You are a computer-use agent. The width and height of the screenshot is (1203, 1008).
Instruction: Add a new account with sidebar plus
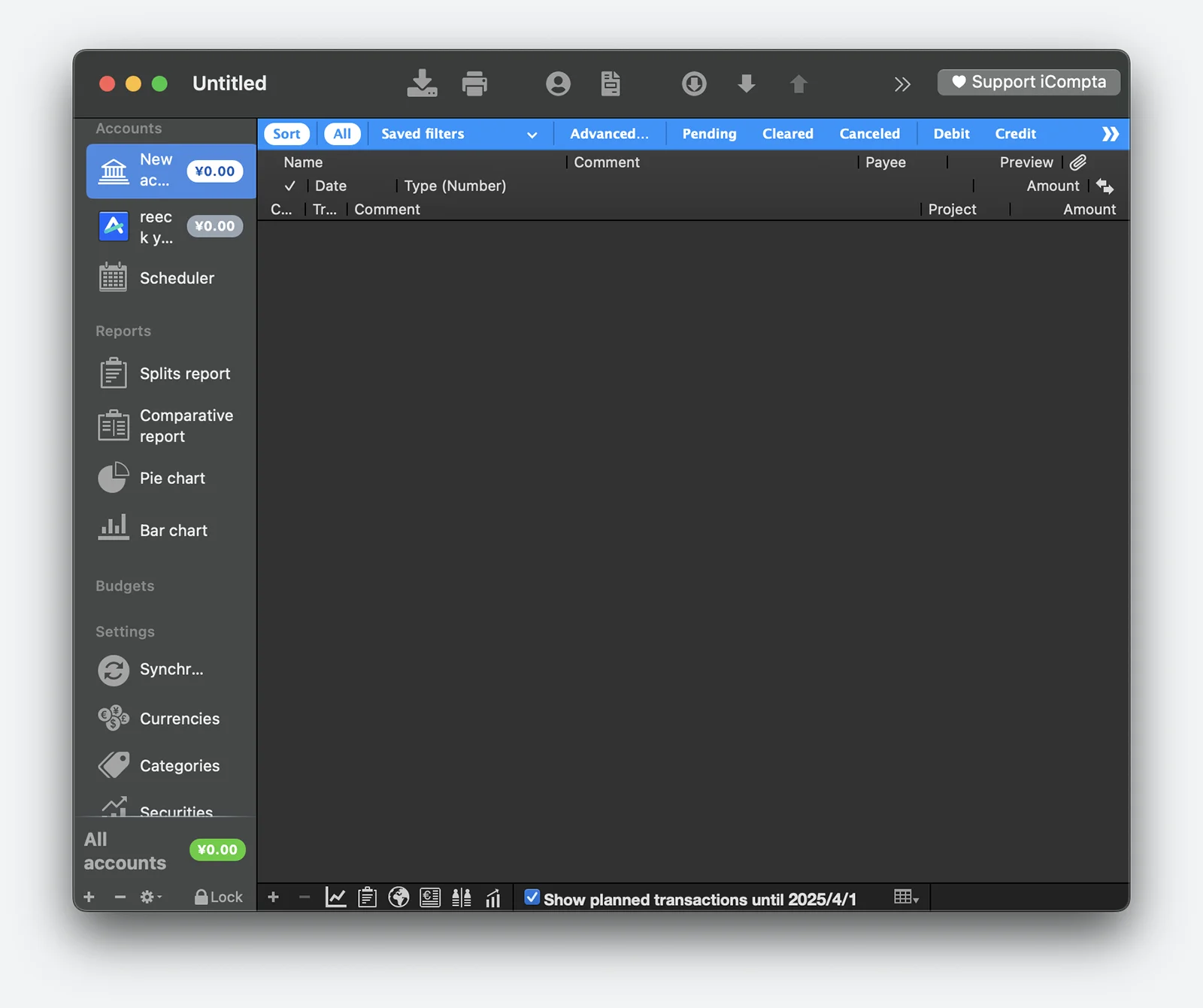click(89, 897)
